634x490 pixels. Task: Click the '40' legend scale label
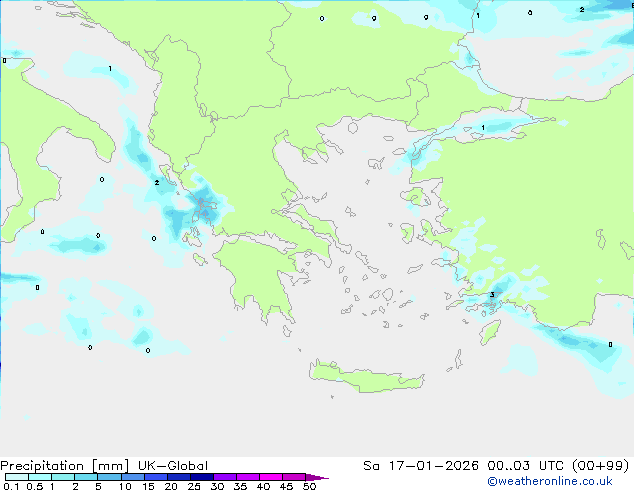(x=263, y=486)
